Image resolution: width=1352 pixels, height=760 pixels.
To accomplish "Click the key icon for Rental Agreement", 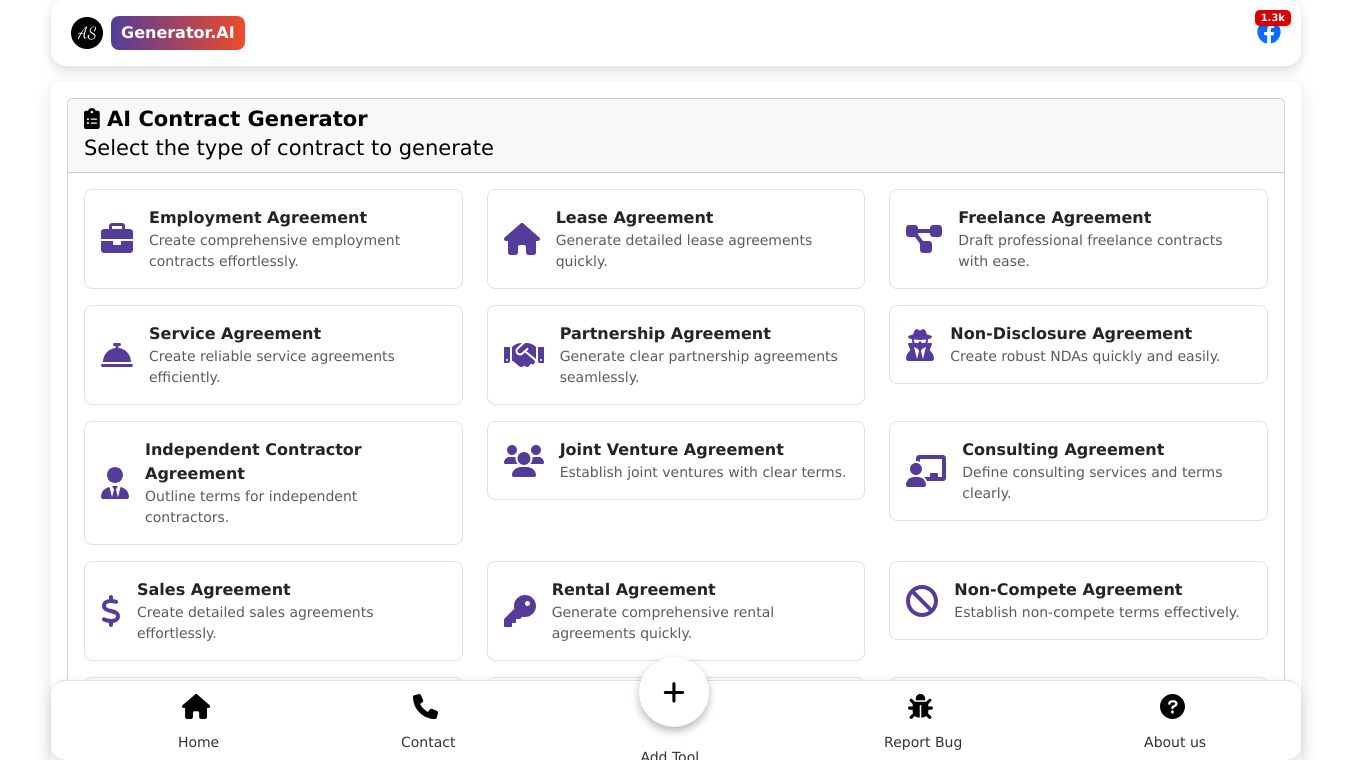I will point(520,611).
